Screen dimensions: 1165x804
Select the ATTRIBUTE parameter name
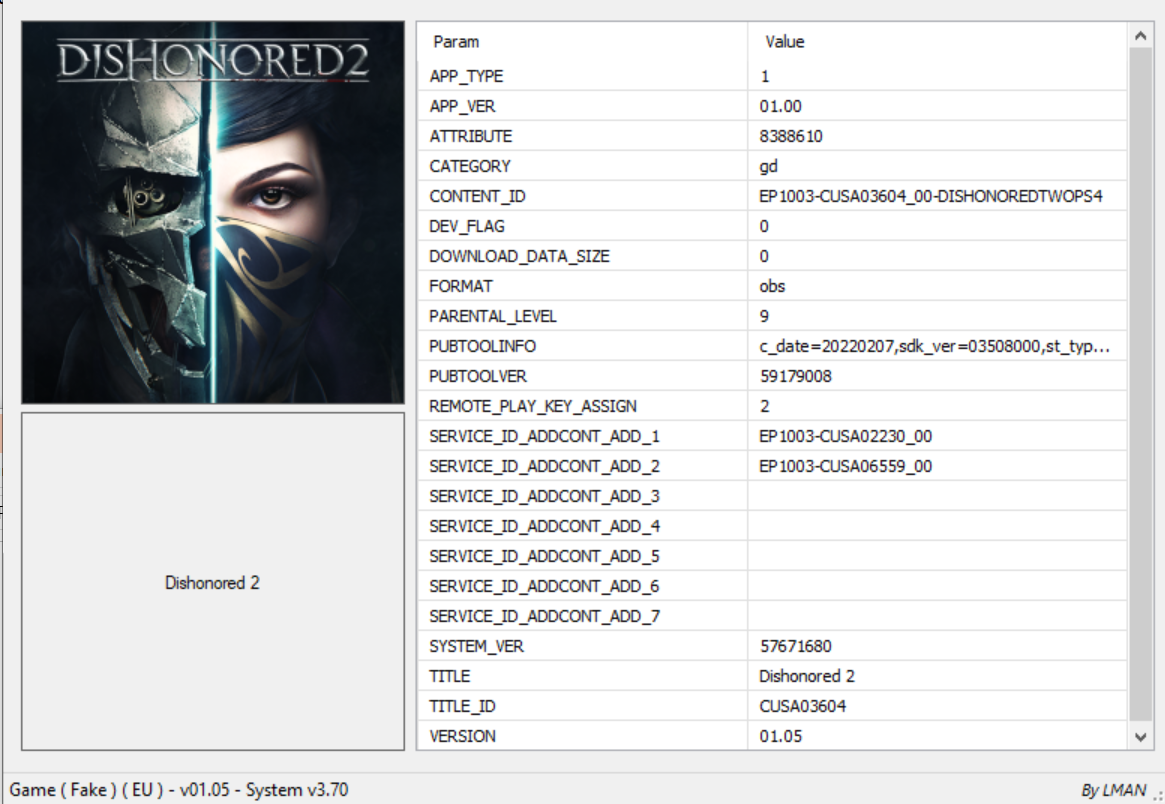[470, 136]
